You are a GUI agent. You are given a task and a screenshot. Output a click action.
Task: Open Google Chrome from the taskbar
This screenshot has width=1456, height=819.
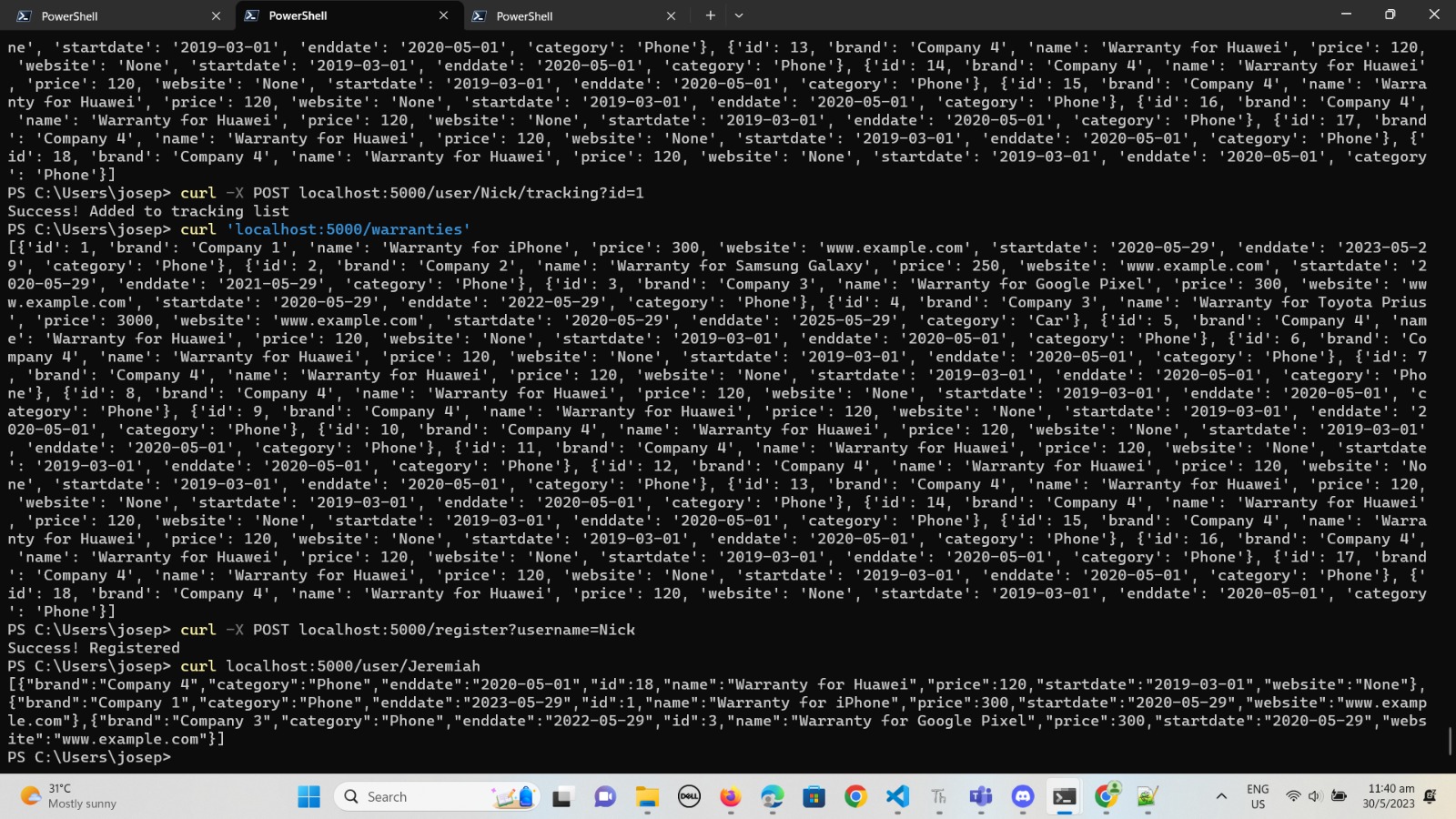[856, 796]
